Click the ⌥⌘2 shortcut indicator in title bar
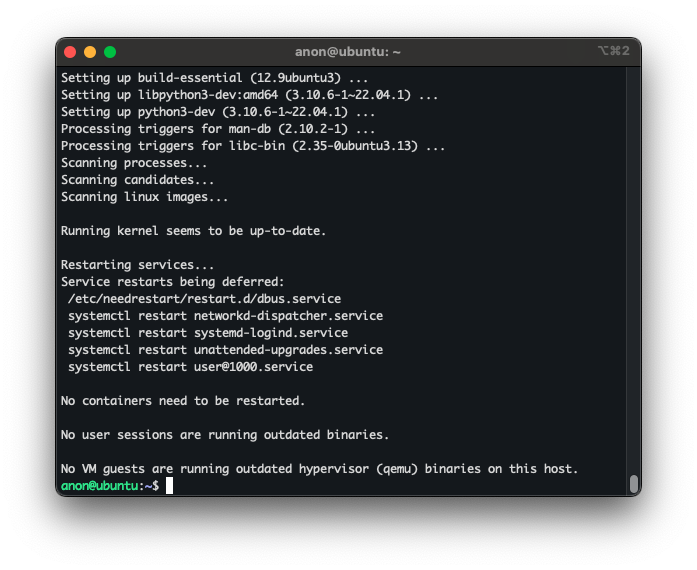697x570 pixels. (613, 51)
